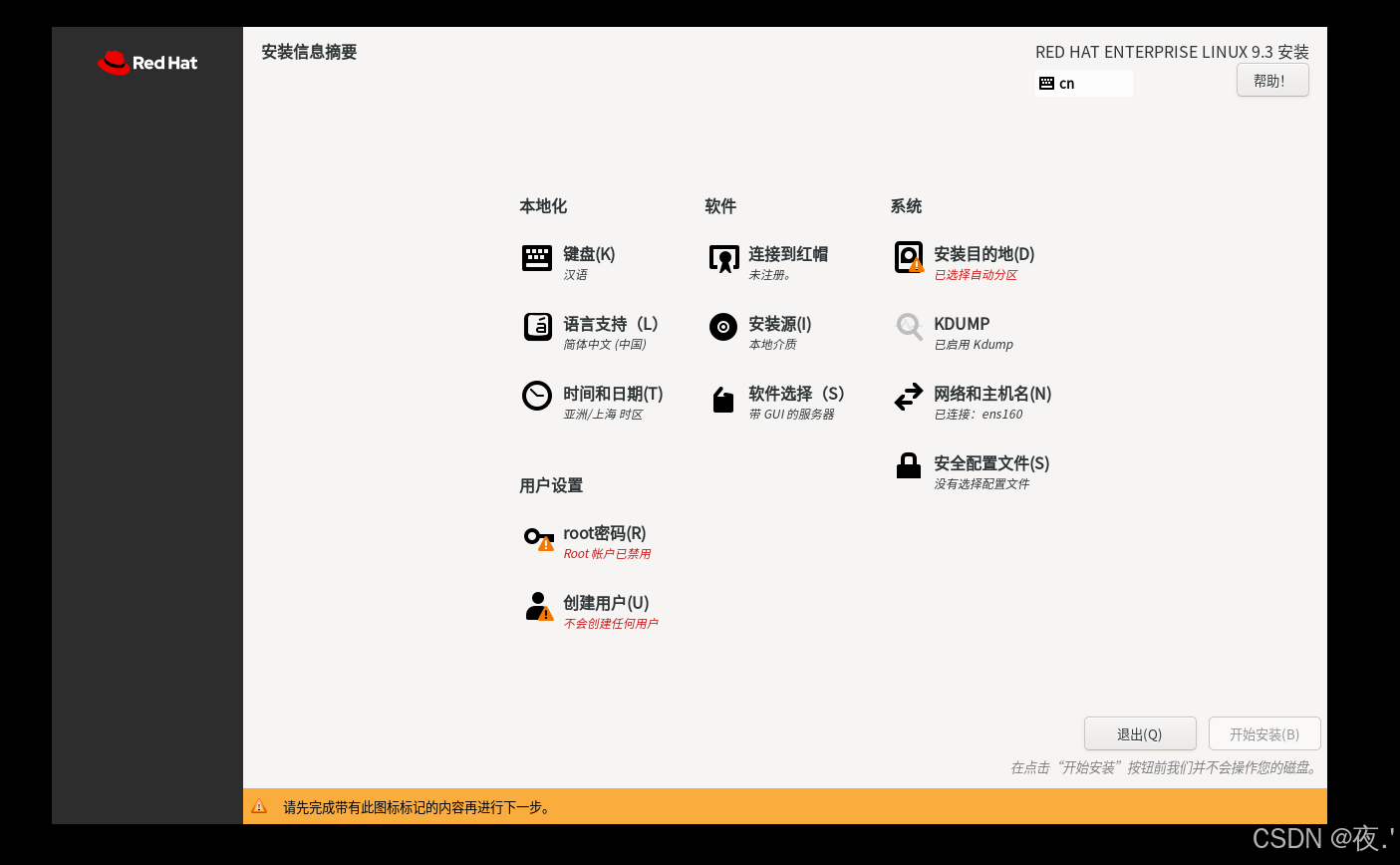Click 未注册。 status text
Image resolution: width=1400 pixels, height=865 pixels.
[770, 275]
